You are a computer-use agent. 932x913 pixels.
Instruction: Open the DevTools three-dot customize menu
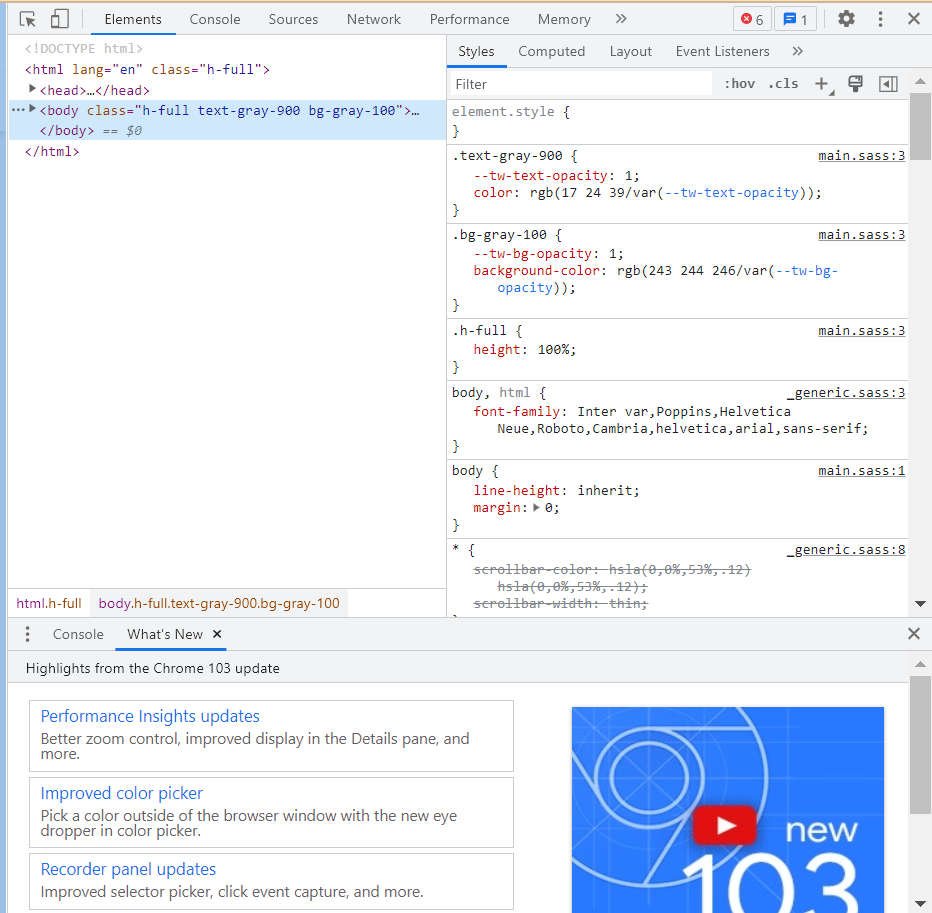point(880,19)
